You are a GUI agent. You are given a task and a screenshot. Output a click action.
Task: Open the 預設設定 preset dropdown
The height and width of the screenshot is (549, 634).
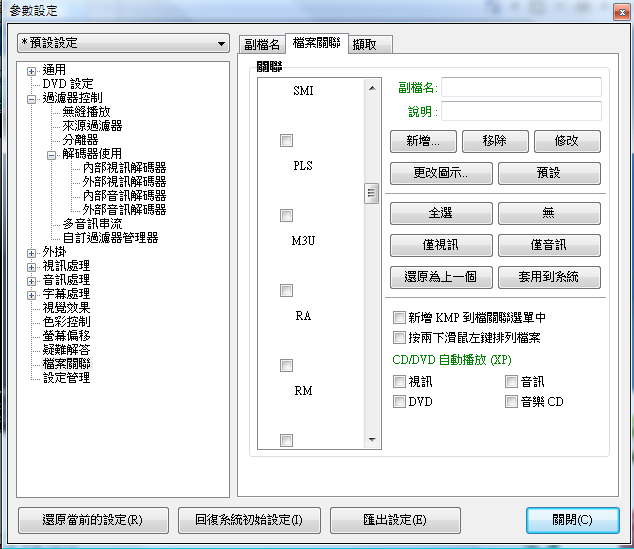point(123,44)
